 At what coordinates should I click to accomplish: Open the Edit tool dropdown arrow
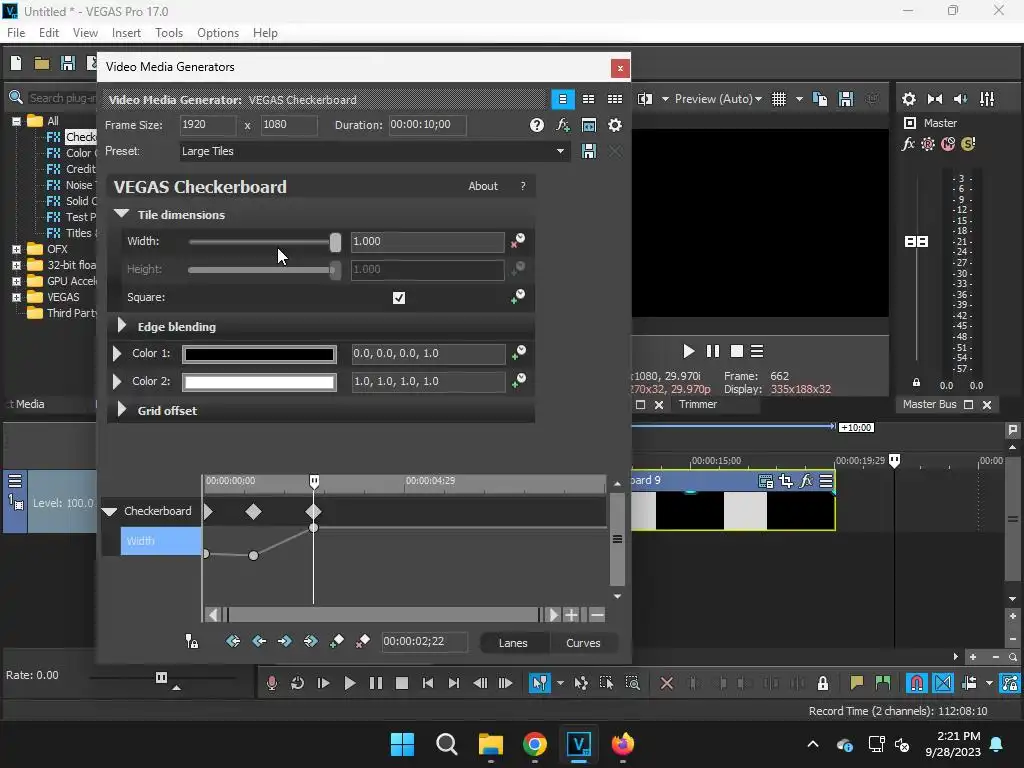point(560,683)
